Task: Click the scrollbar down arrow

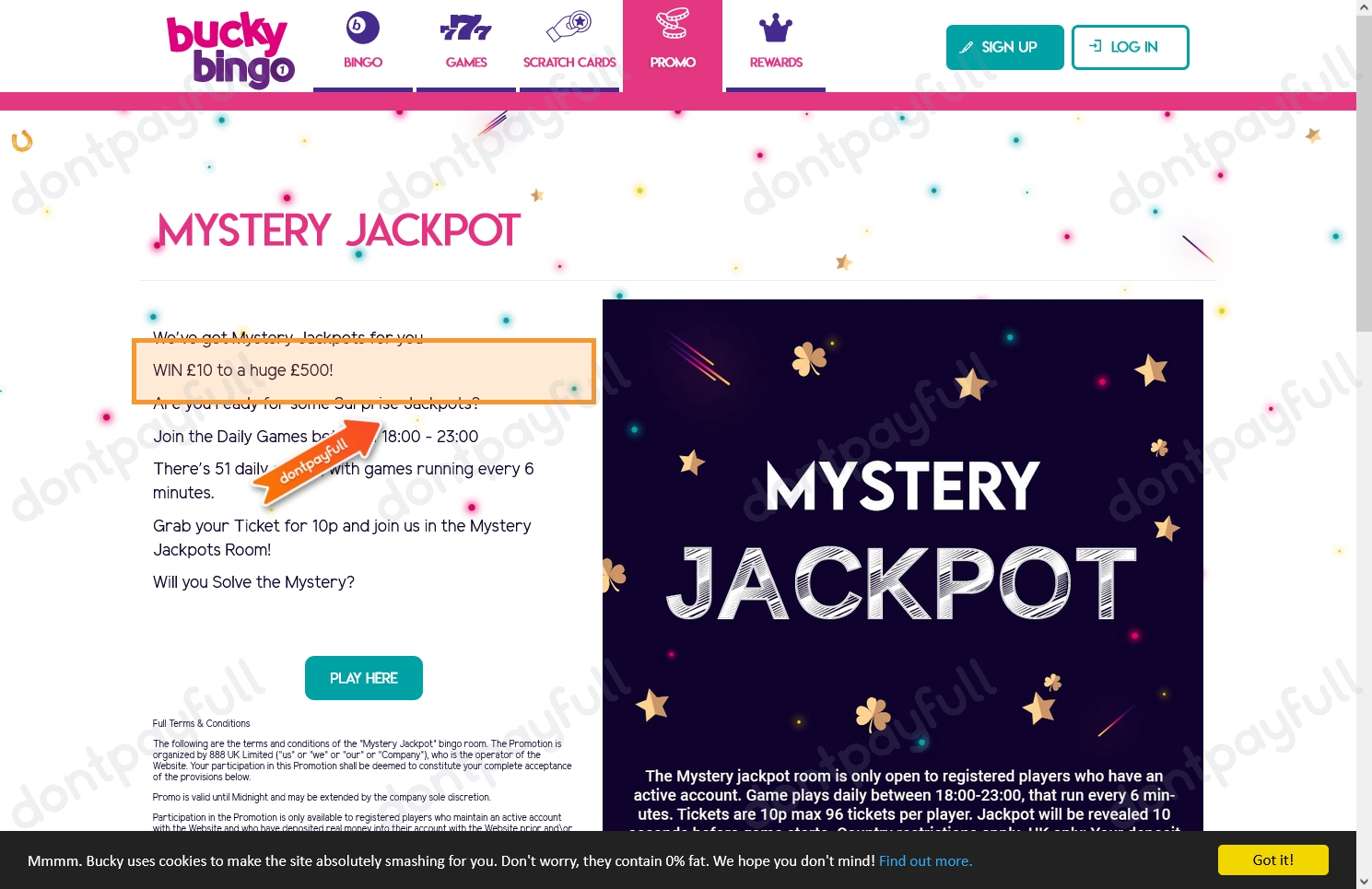Action: [1364, 882]
